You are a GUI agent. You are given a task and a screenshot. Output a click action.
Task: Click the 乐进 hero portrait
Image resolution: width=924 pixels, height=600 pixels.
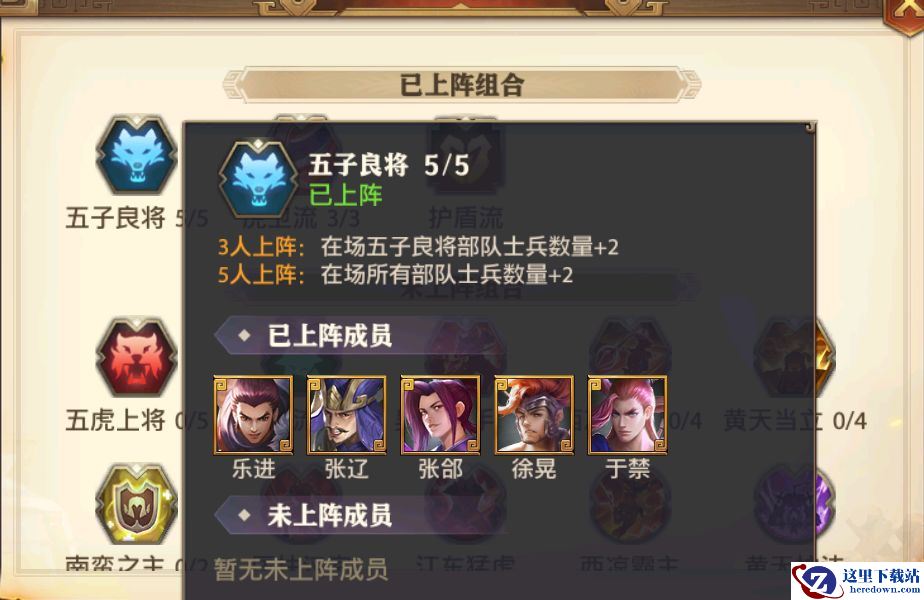point(253,415)
